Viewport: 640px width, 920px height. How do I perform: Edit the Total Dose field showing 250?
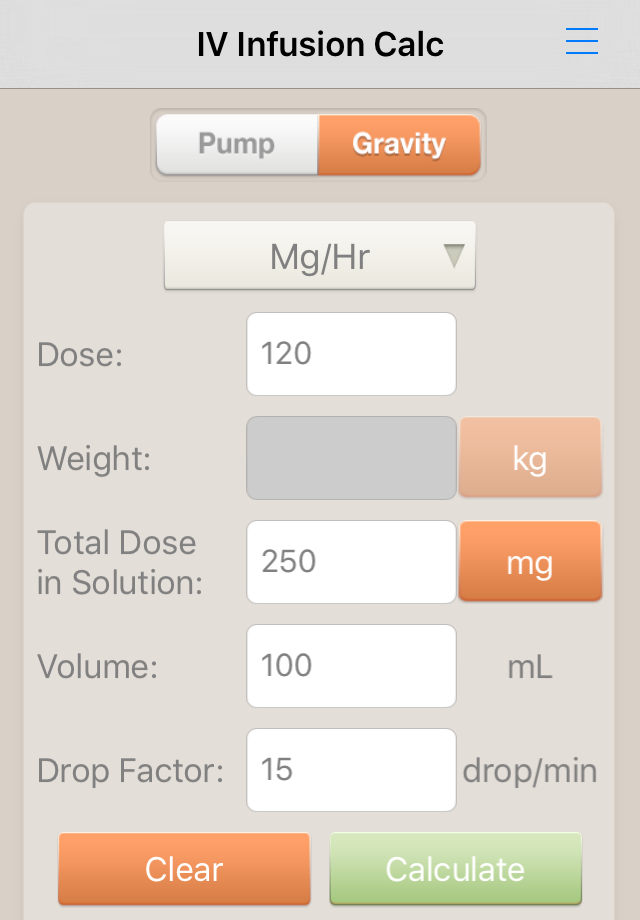tap(351, 562)
